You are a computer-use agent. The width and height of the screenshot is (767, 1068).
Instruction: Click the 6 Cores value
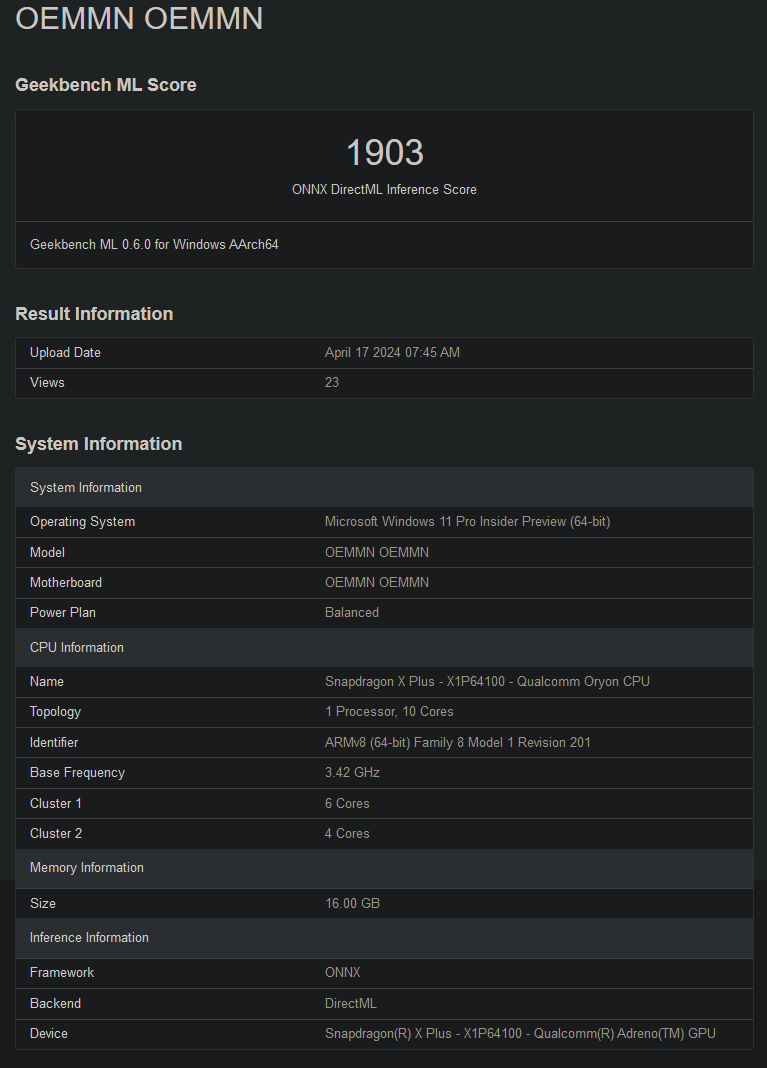(347, 803)
